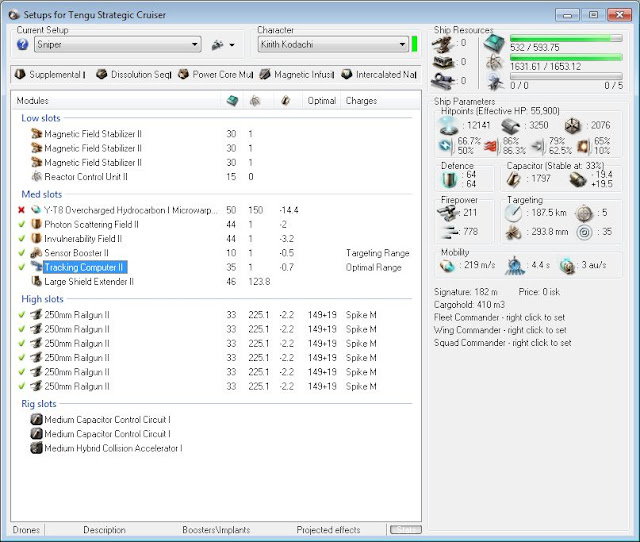This screenshot has width=640, height=542.
Task: Click the Y-T8 Microwarpdrive module icon
Action: (37, 210)
